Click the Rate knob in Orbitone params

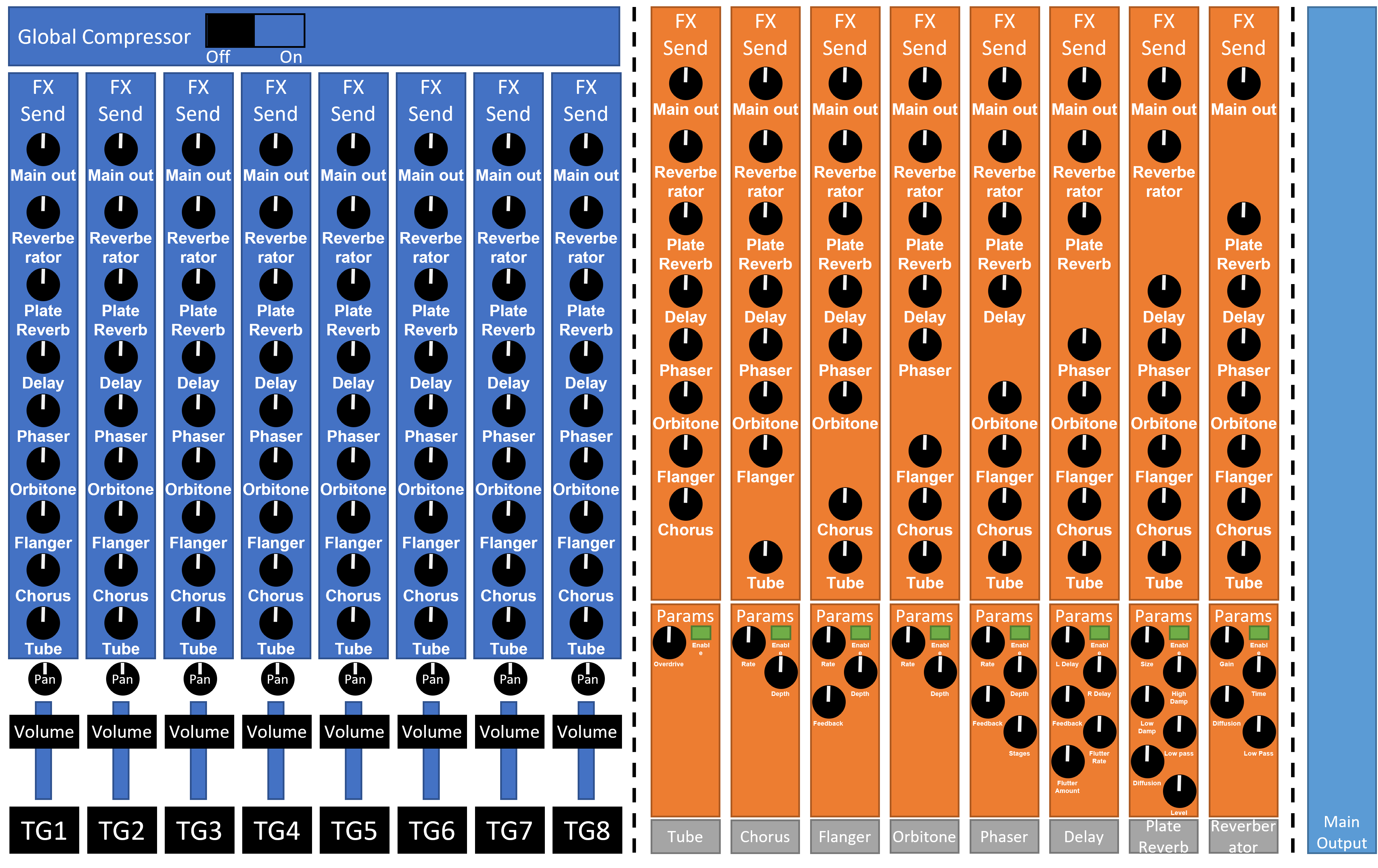click(x=908, y=642)
